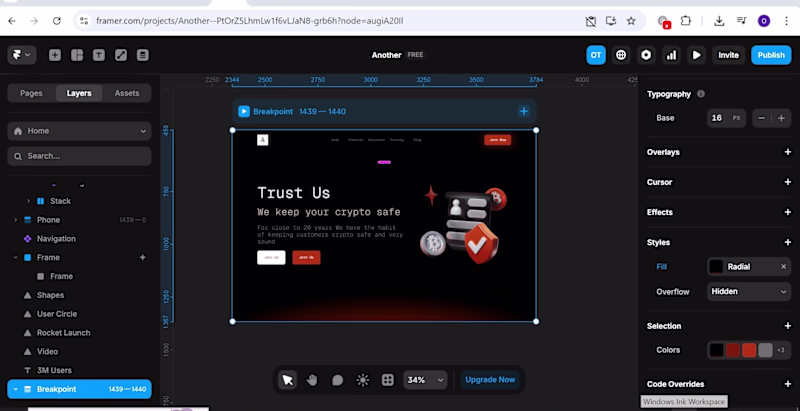The image size is (800, 411).
Task: Click the OT user avatar button
Action: pyautogui.click(x=596, y=55)
